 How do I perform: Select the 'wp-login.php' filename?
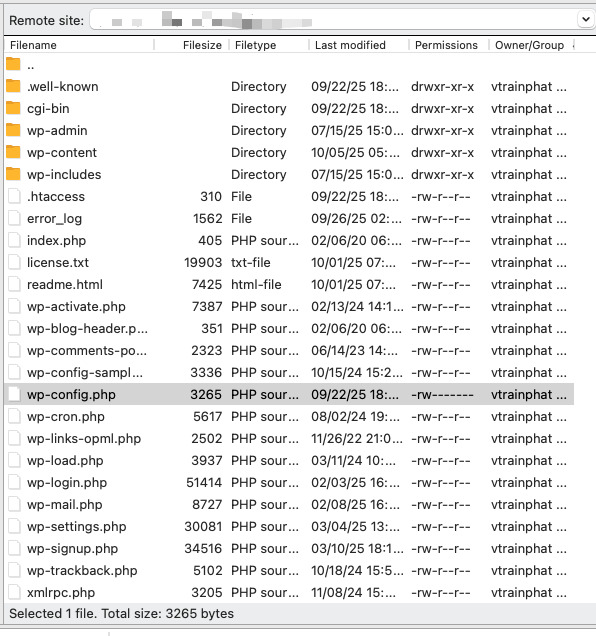point(67,483)
